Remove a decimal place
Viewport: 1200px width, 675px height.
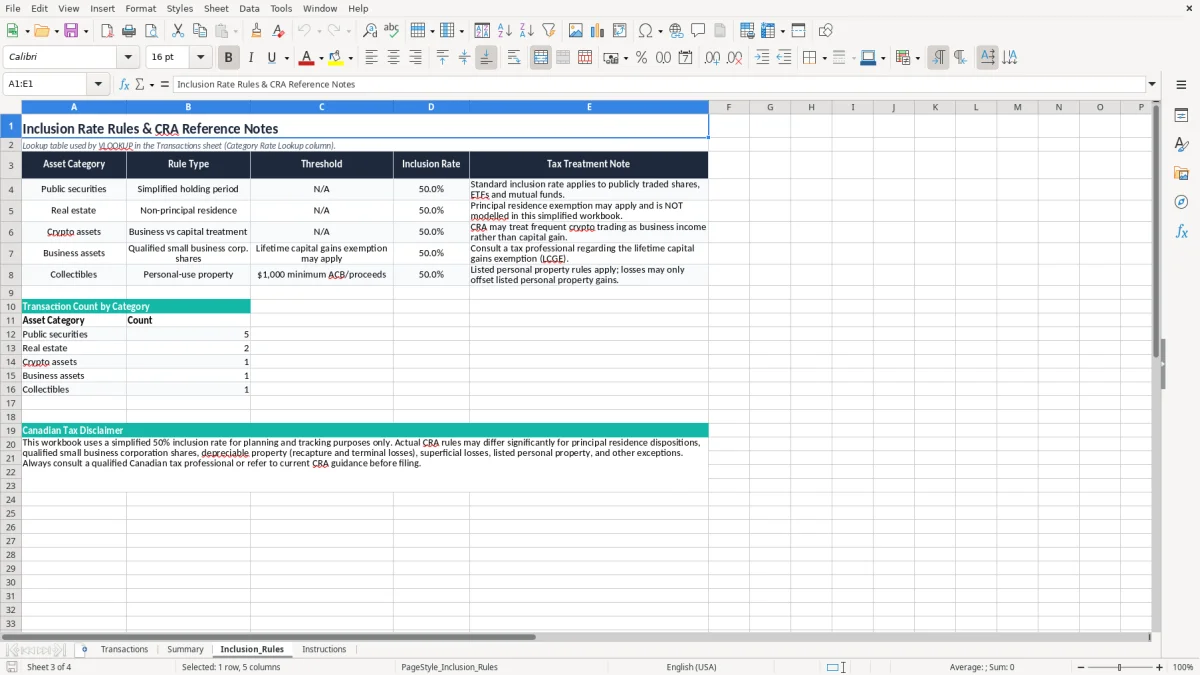point(735,58)
